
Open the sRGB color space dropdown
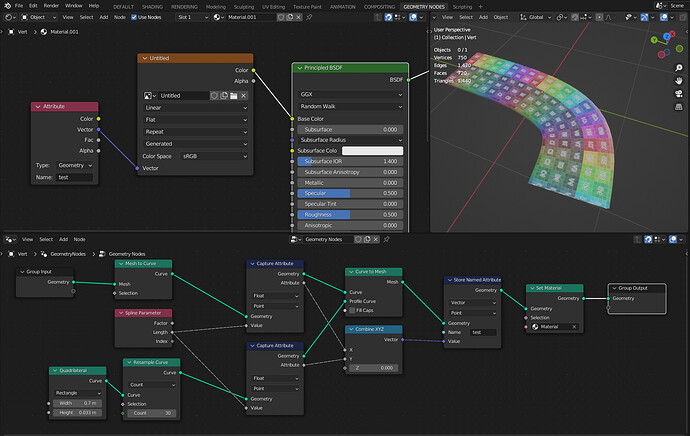(214, 156)
